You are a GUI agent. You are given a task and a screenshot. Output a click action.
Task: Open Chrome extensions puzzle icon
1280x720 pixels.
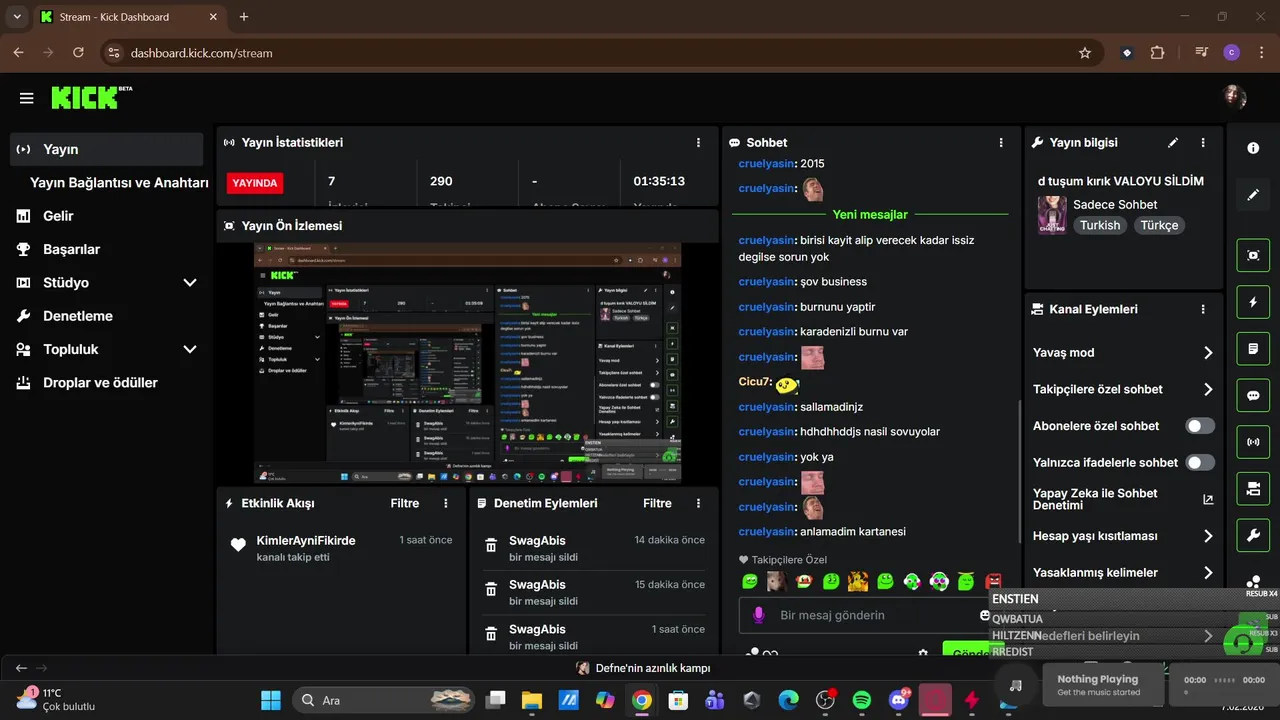pos(1158,53)
